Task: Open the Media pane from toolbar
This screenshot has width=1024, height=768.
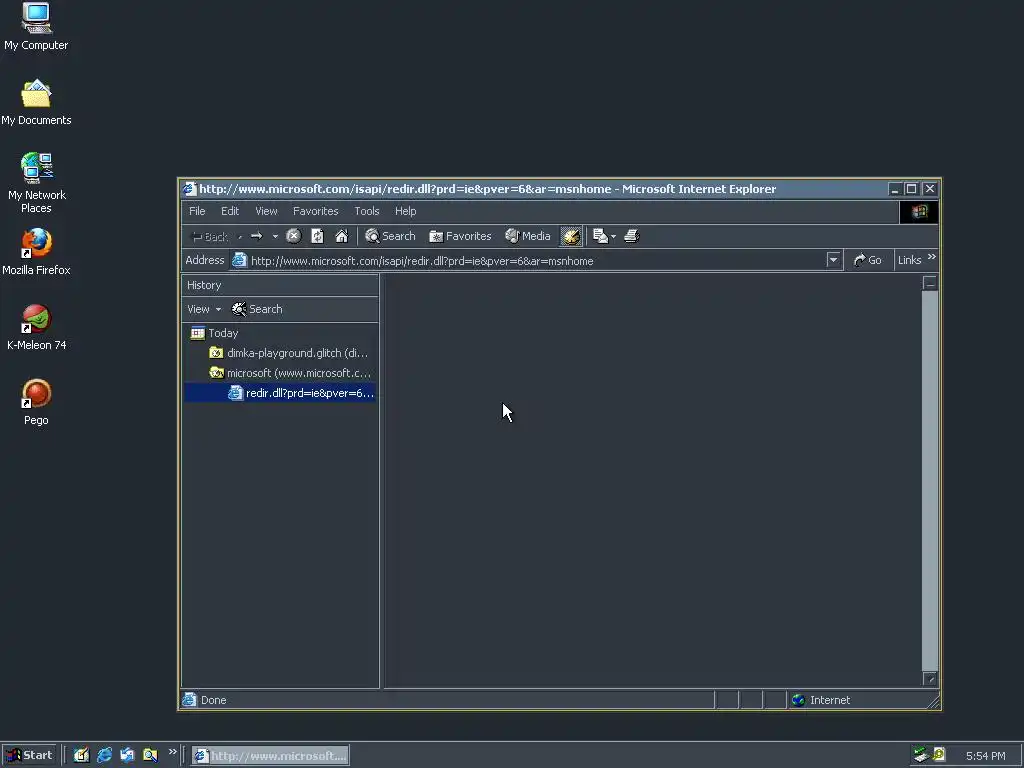Action: pyautogui.click(x=528, y=236)
